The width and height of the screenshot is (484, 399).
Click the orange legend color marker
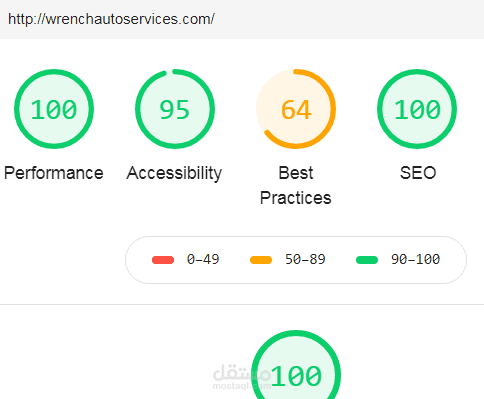pyautogui.click(x=261, y=260)
